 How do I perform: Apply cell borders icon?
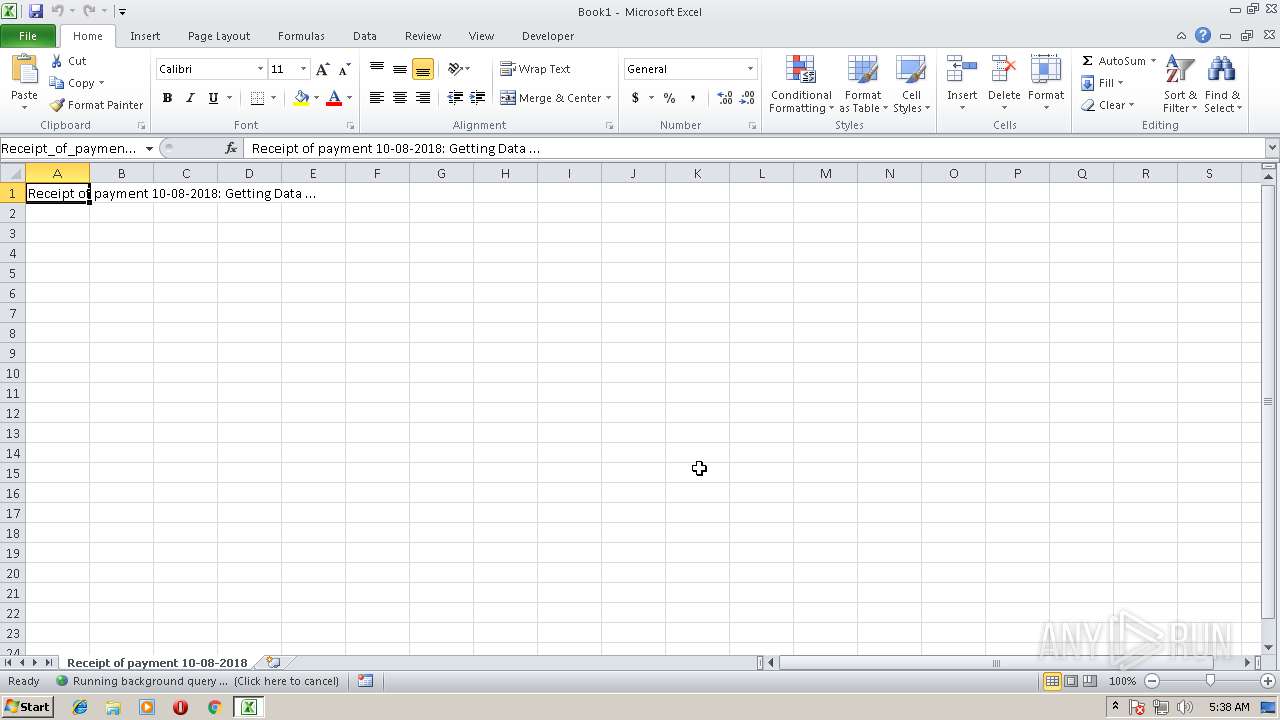tap(257, 98)
